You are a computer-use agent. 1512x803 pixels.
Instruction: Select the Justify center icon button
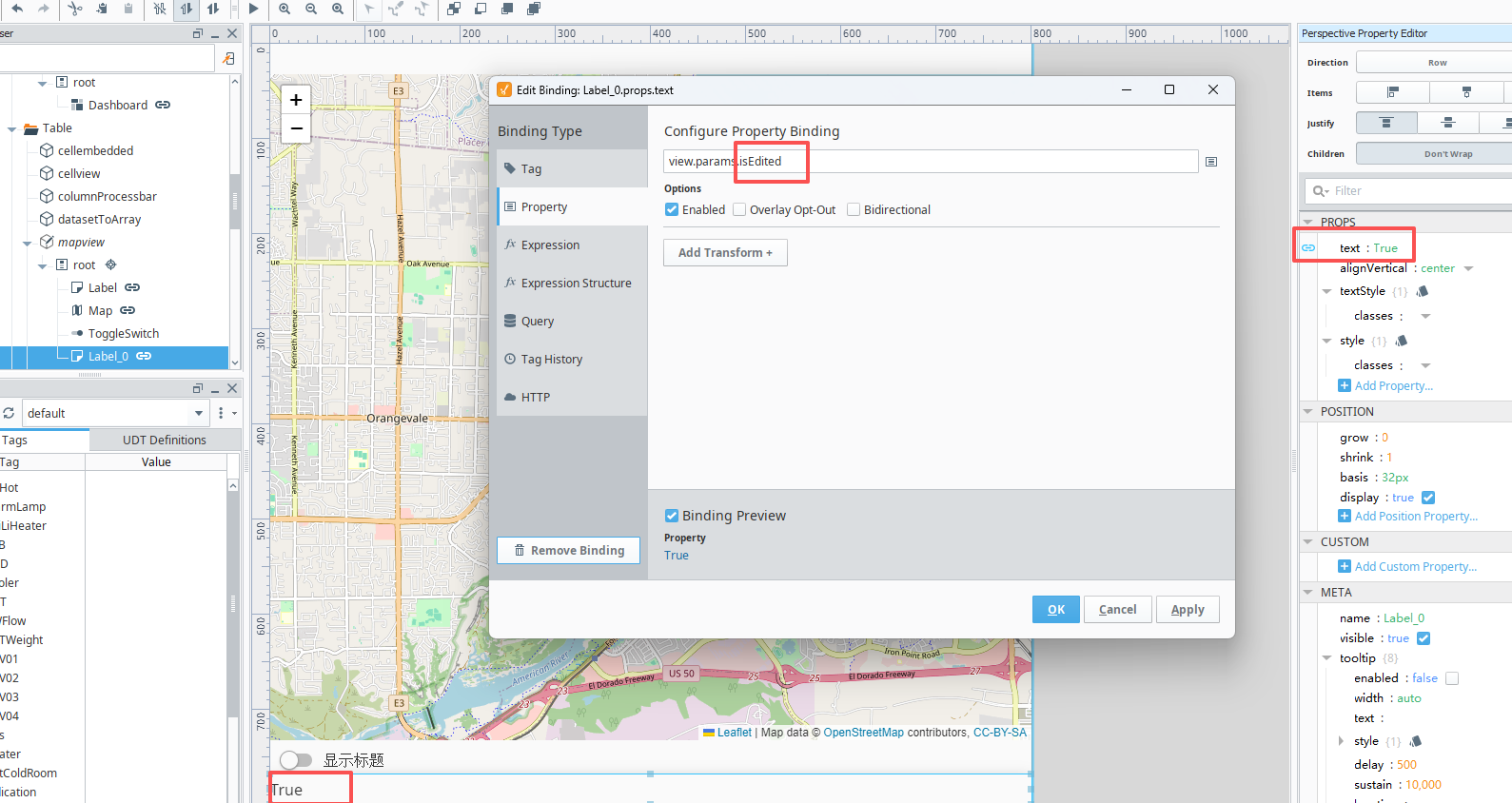click(1448, 123)
